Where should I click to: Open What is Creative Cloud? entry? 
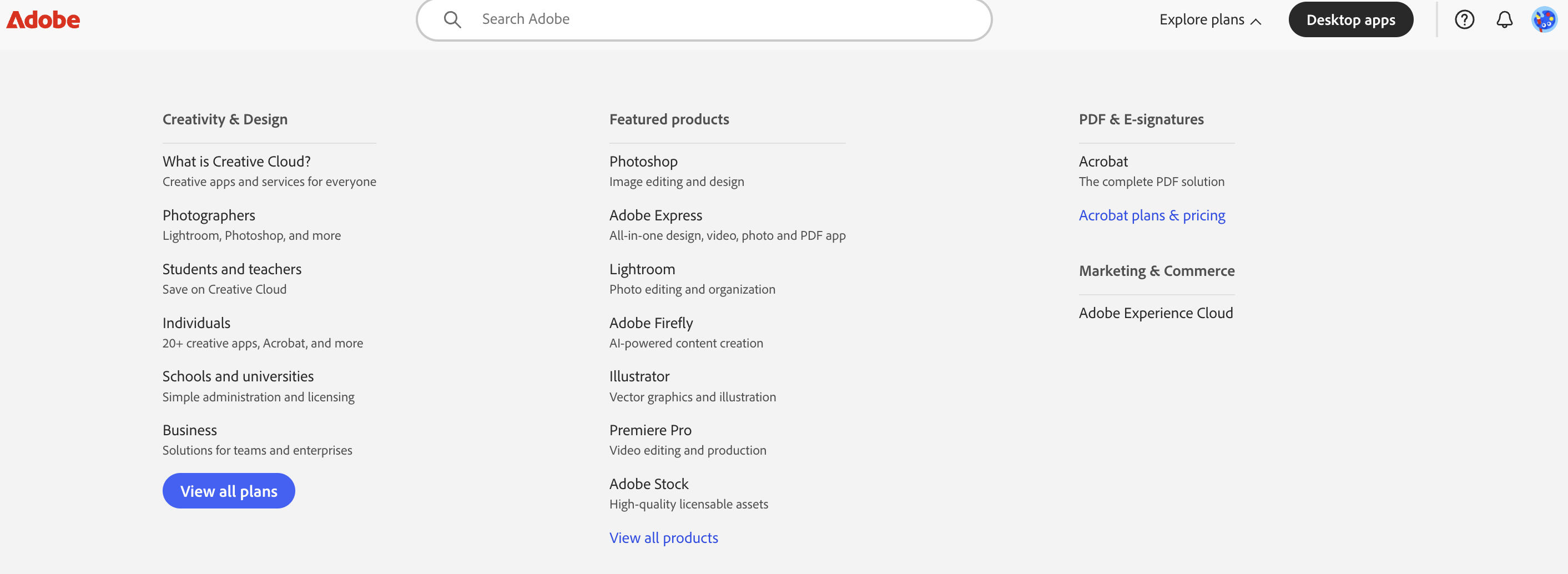[236, 162]
